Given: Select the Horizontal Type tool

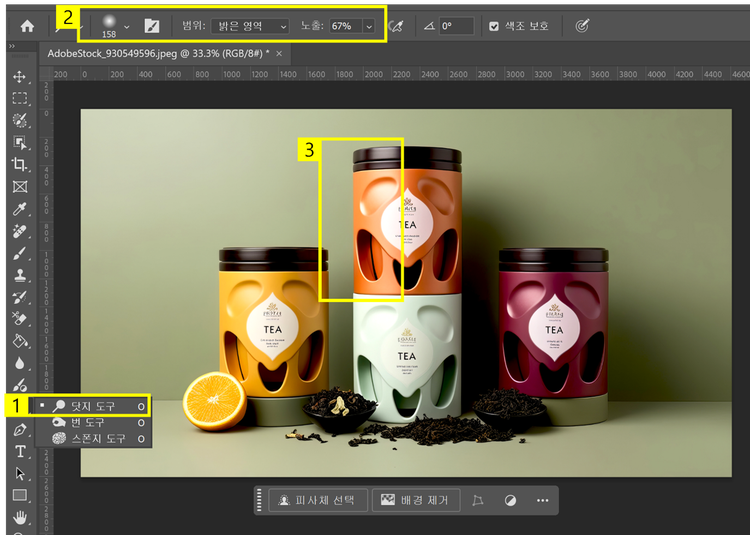Looking at the screenshot, I should 19,451.
